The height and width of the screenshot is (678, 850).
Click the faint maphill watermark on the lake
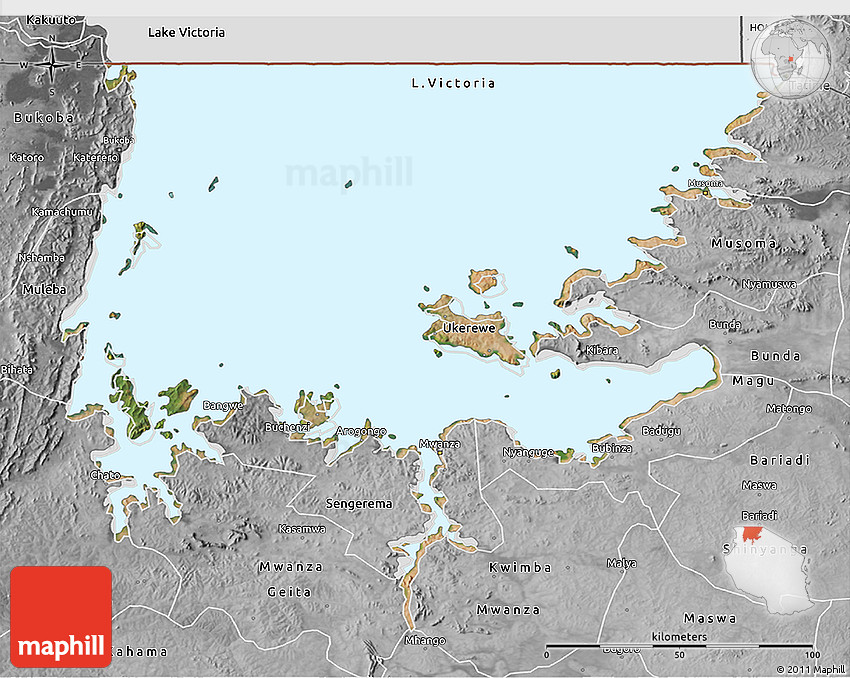tap(348, 173)
